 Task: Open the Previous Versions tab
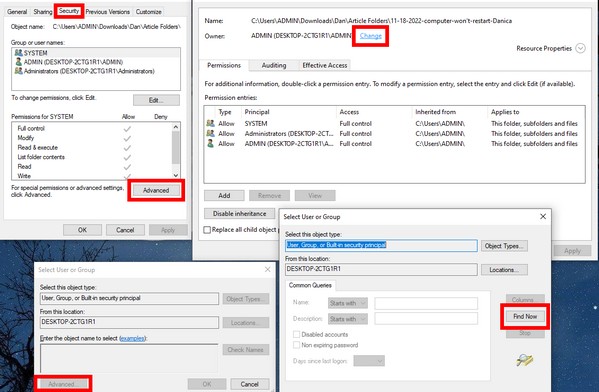[108, 12]
